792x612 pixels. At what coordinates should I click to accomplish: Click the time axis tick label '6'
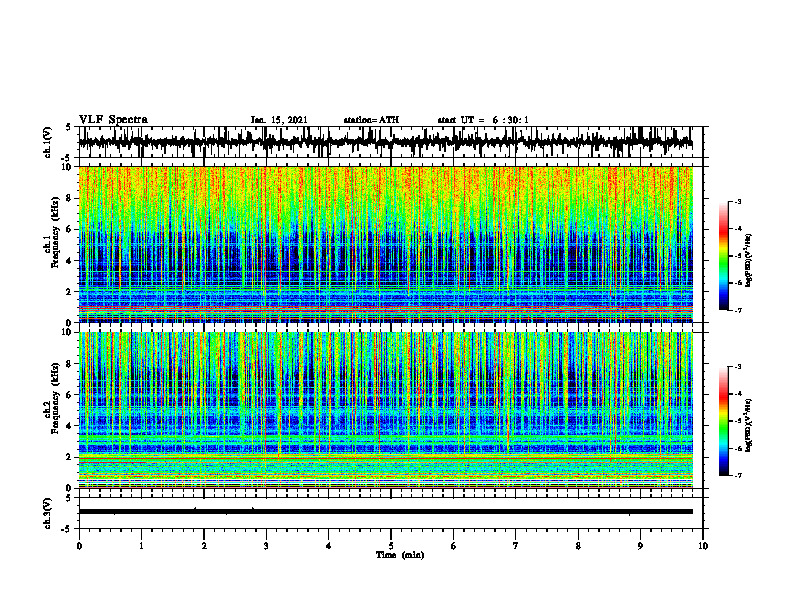454,546
